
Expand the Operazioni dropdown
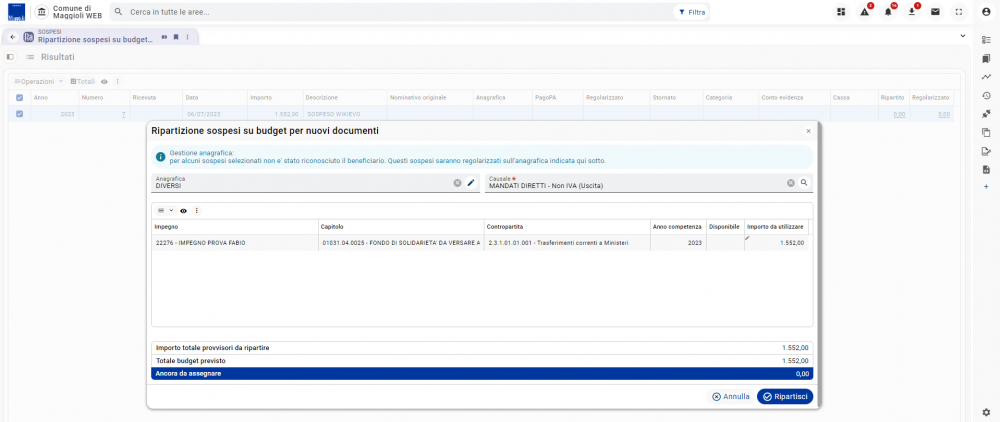[x=39, y=82]
